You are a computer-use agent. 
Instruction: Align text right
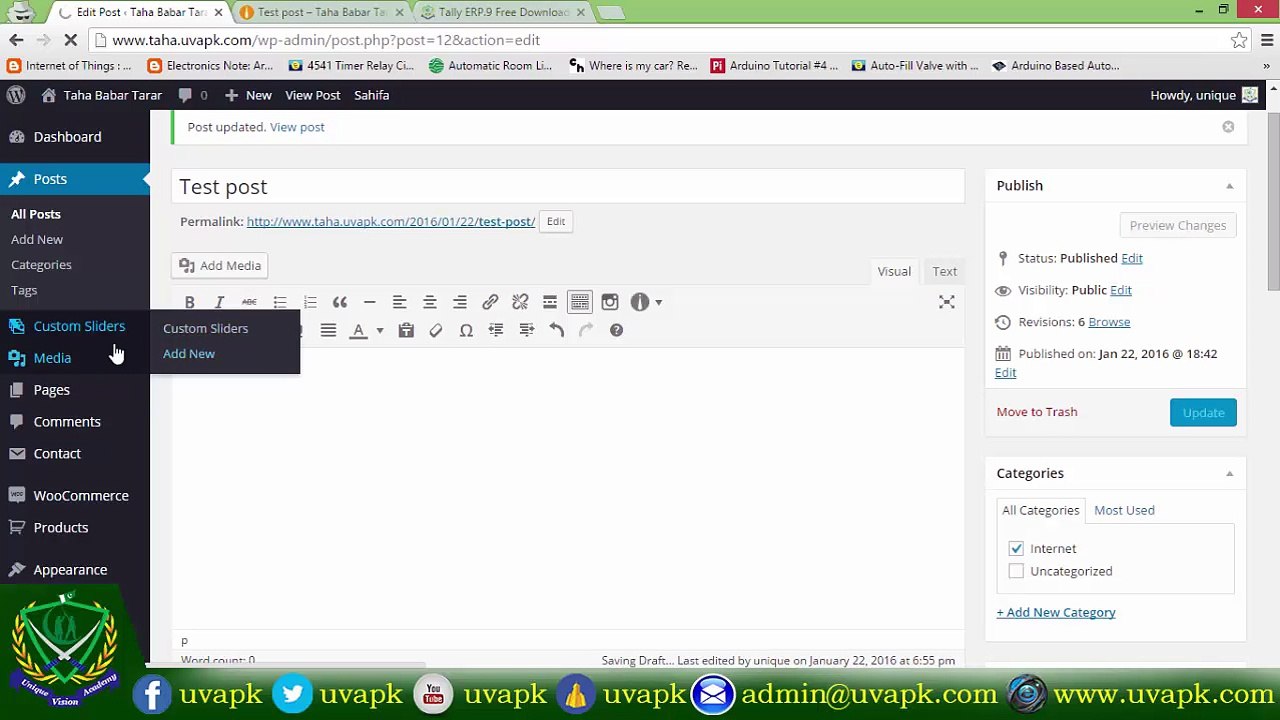coord(460,302)
